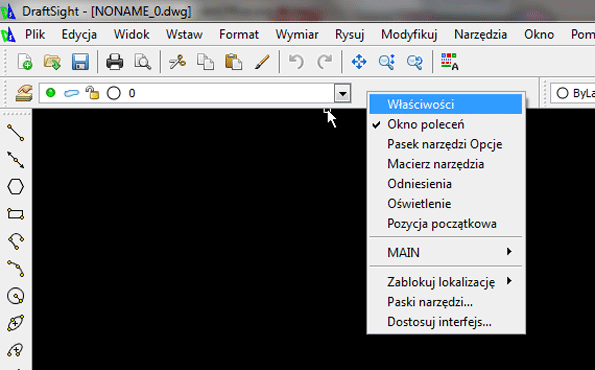Select the Rectangle tool in sidebar
This screenshot has height=370, width=595.
(x=16, y=214)
